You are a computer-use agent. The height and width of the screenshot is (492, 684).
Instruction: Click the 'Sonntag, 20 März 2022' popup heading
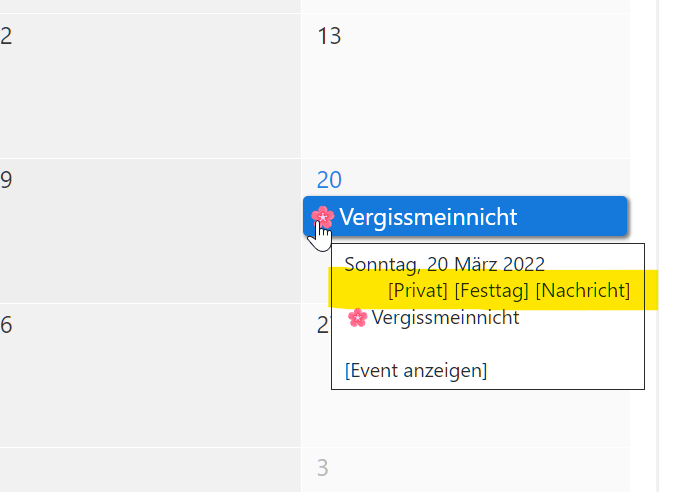click(444, 265)
